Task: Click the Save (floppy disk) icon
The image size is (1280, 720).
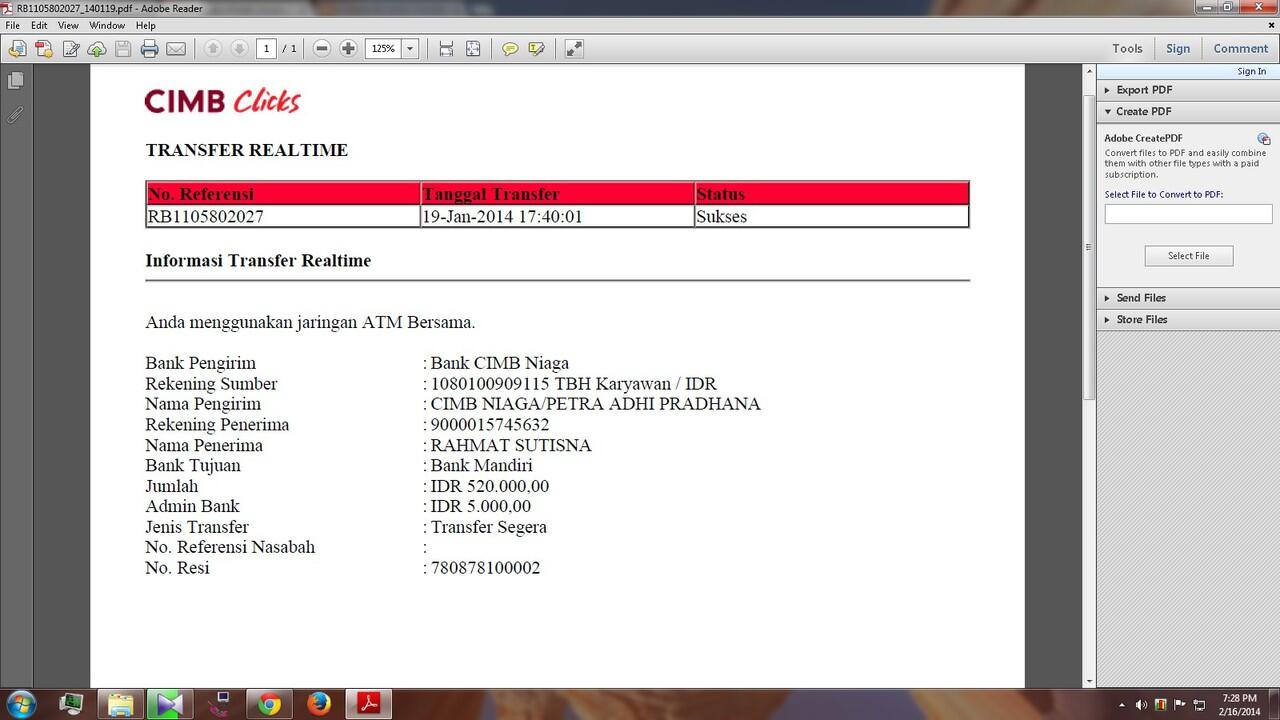Action: point(123,48)
